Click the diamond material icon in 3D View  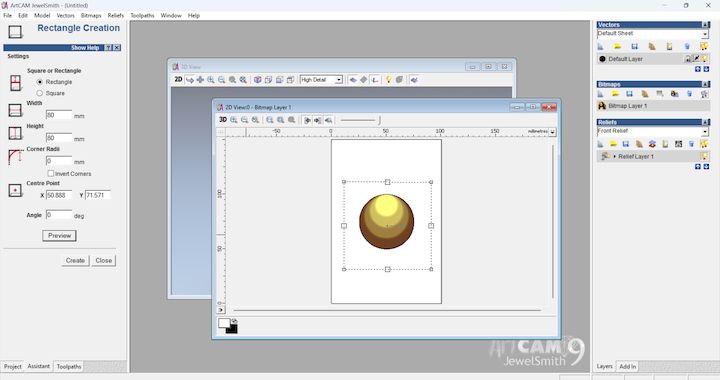click(364, 79)
